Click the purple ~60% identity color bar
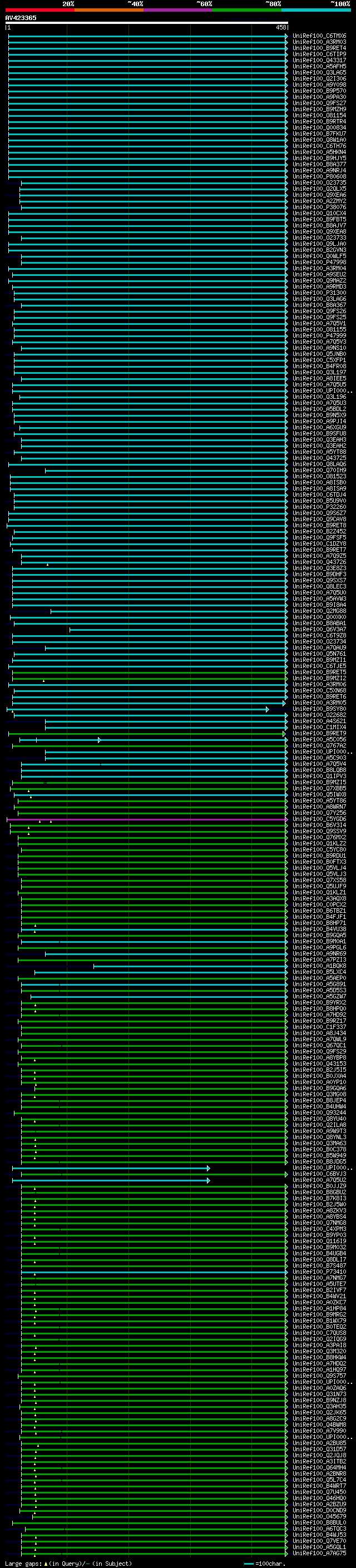 (177, 10)
